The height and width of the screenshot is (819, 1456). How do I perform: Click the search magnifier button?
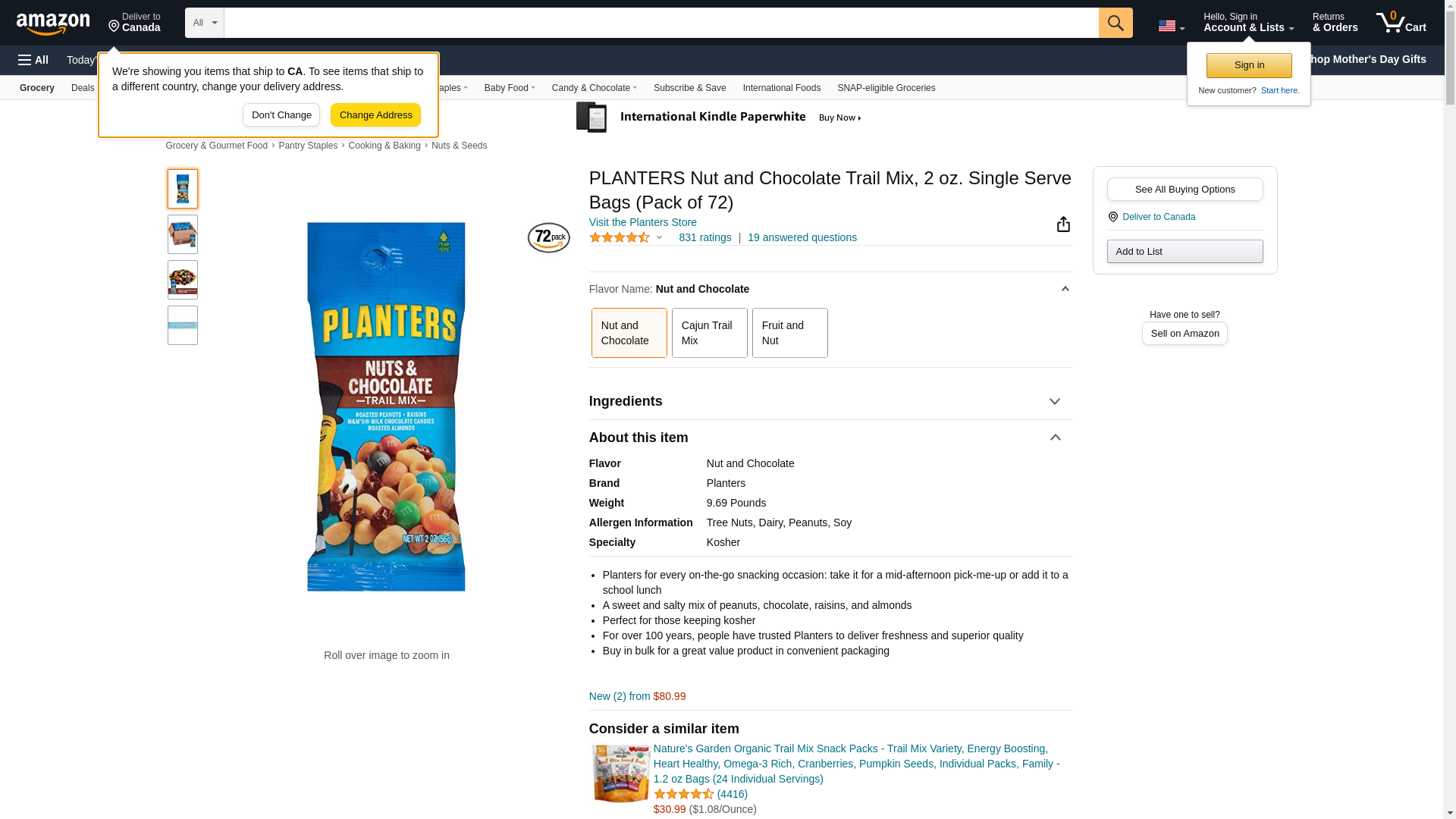[1116, 23]
